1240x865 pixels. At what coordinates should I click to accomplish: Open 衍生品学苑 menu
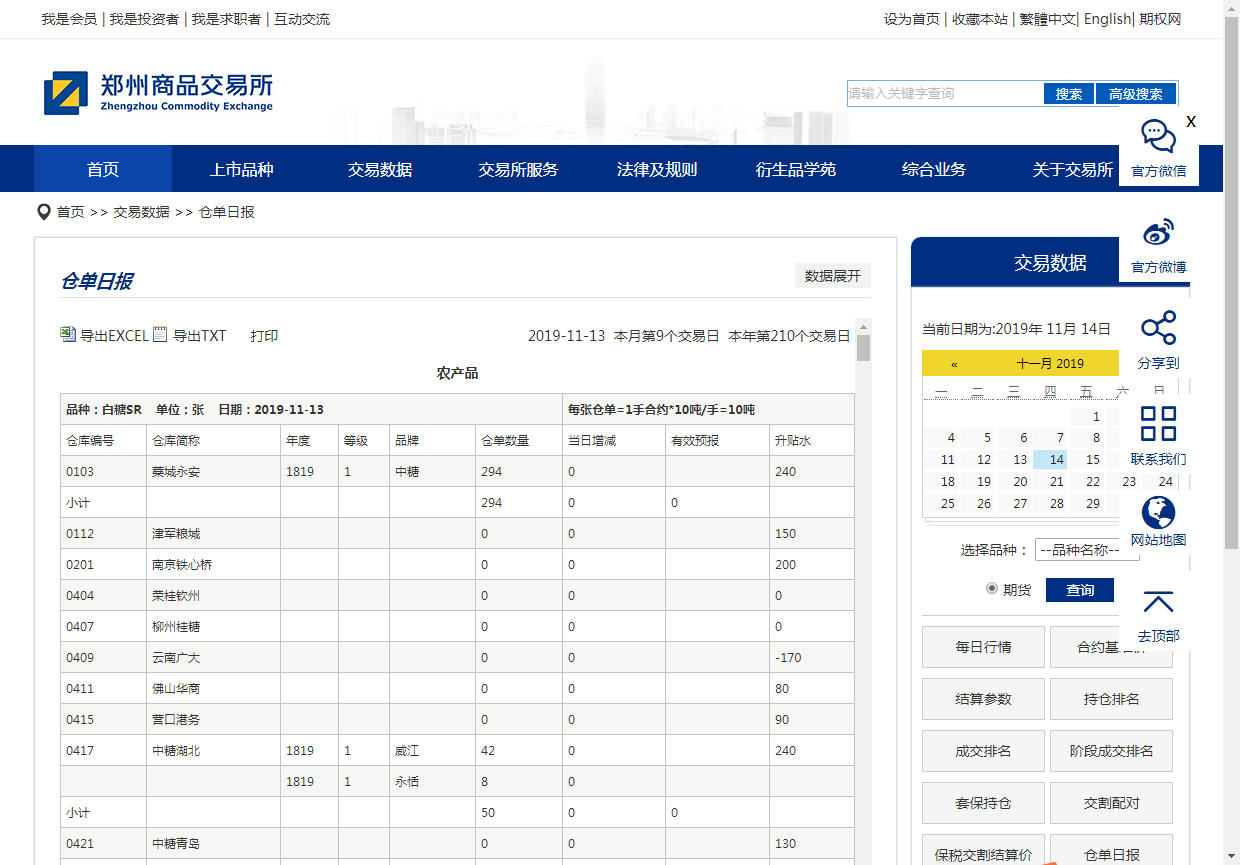click(x=796, y=169)
